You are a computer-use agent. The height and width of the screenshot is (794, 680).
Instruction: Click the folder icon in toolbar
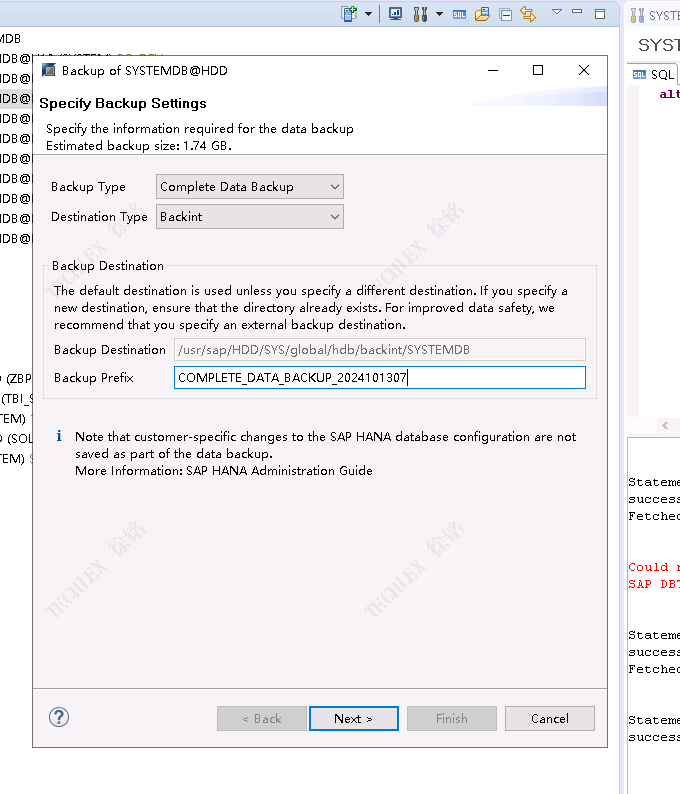click(483, 14)
